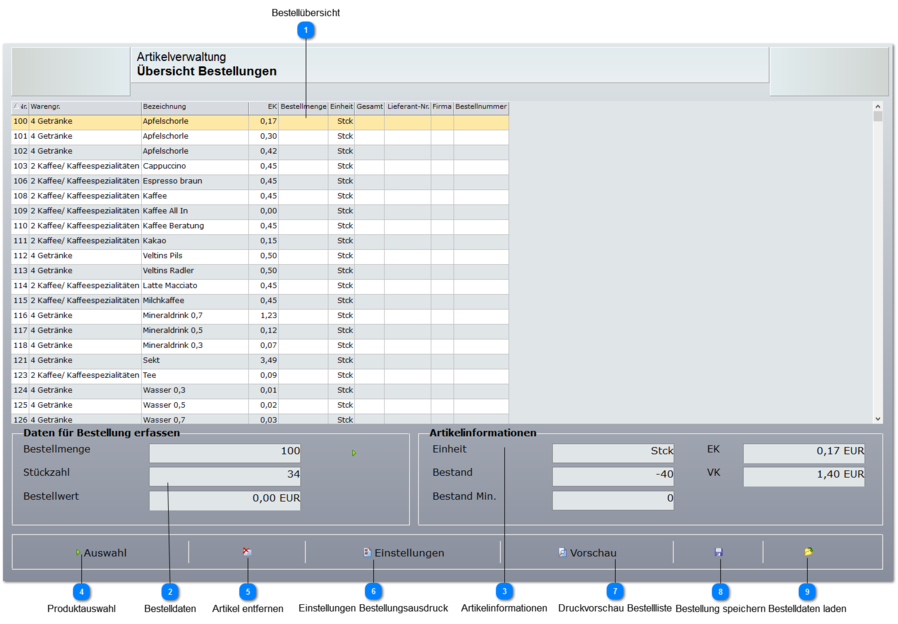Open the Vorschau print preview

pos(587,552)
